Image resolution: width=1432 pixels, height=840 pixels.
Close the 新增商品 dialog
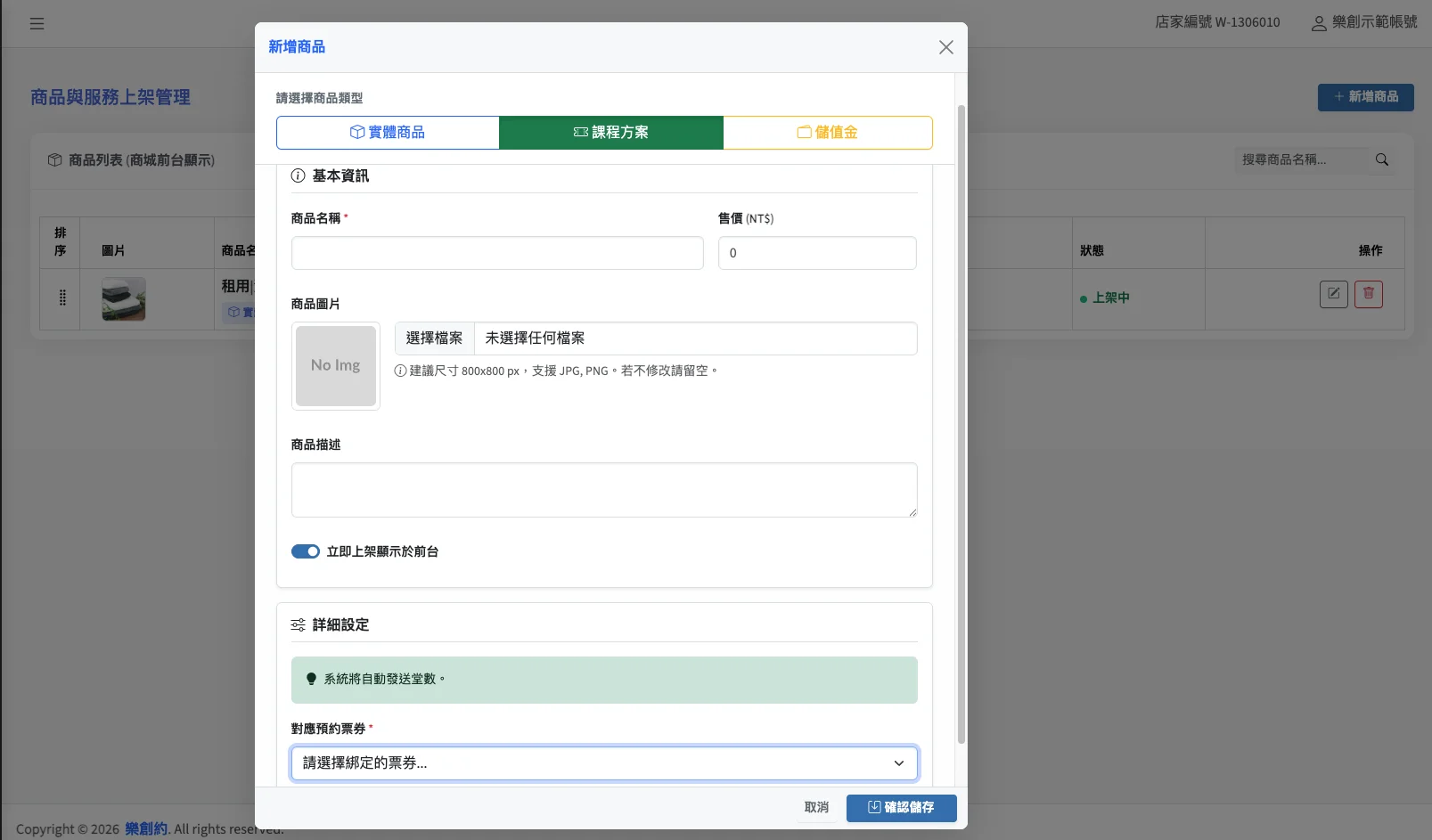[945, 47]
